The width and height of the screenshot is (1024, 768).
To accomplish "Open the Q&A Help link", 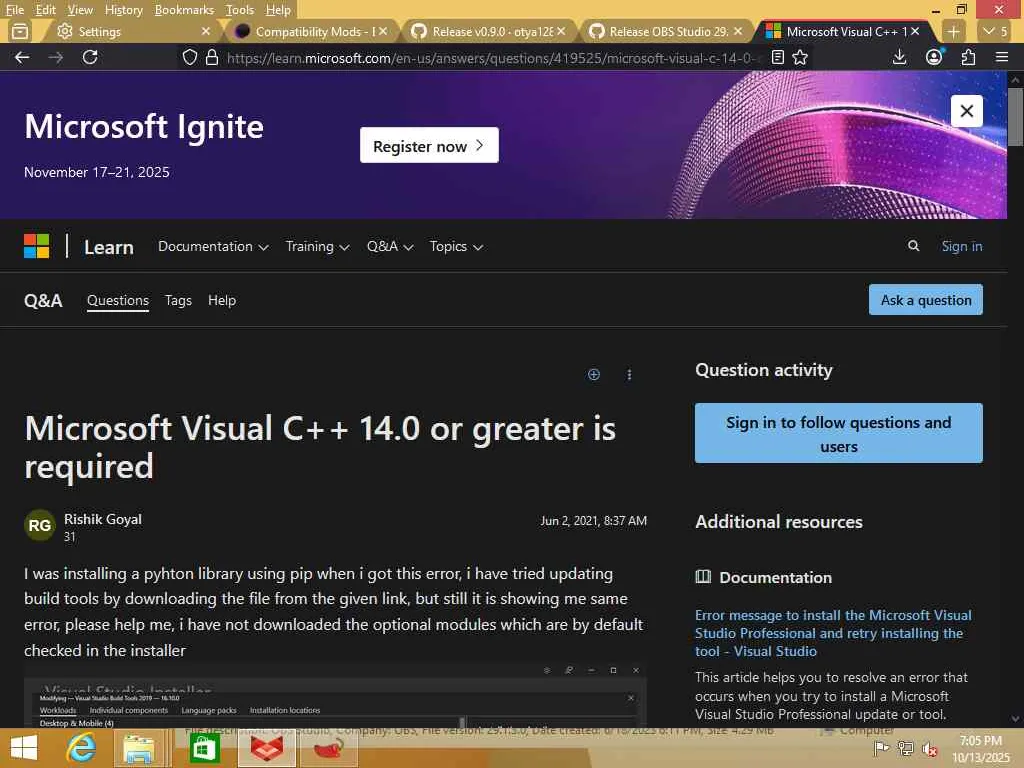I will coord(222,300).
